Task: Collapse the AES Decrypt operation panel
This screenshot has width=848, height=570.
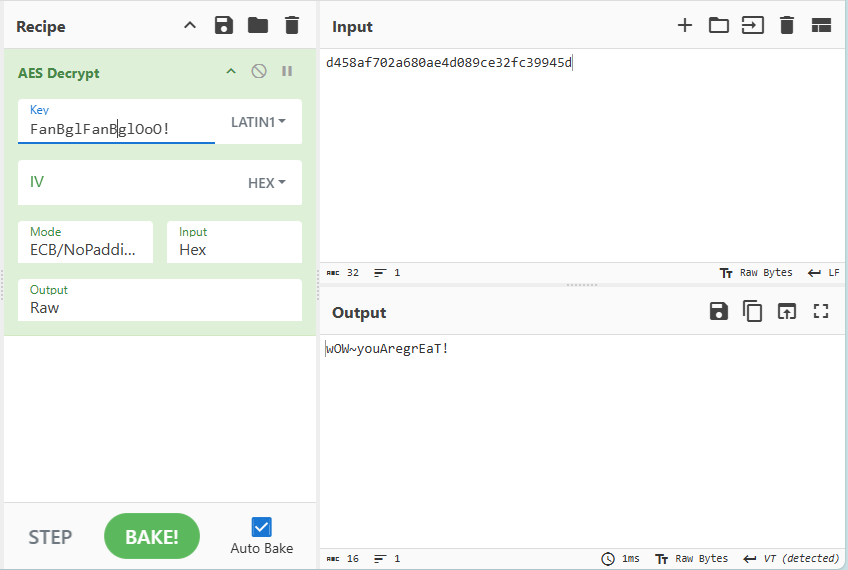Action: tap(231, 71)
